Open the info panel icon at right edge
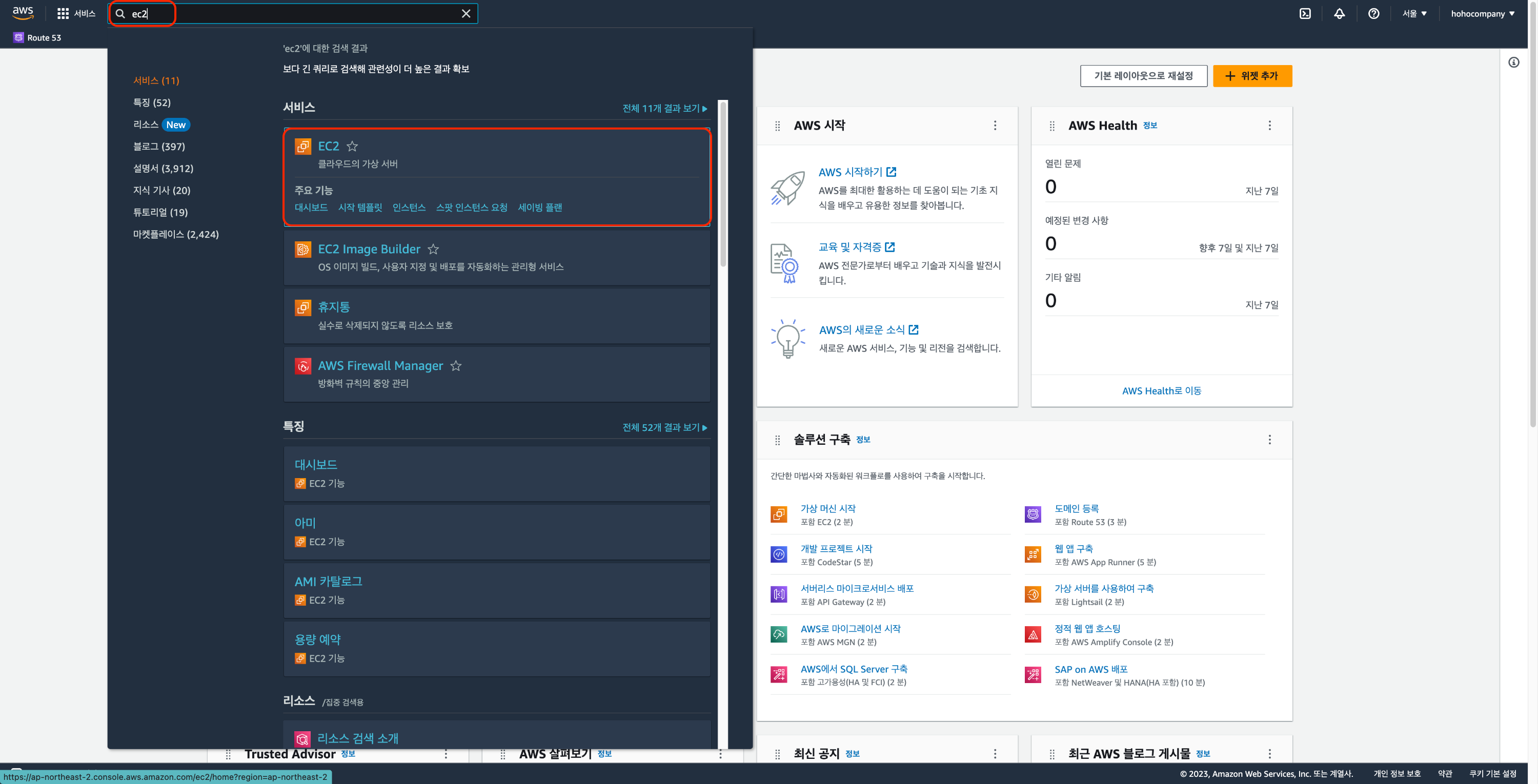Viewport: 1538px width, 784px height. 1513,62
